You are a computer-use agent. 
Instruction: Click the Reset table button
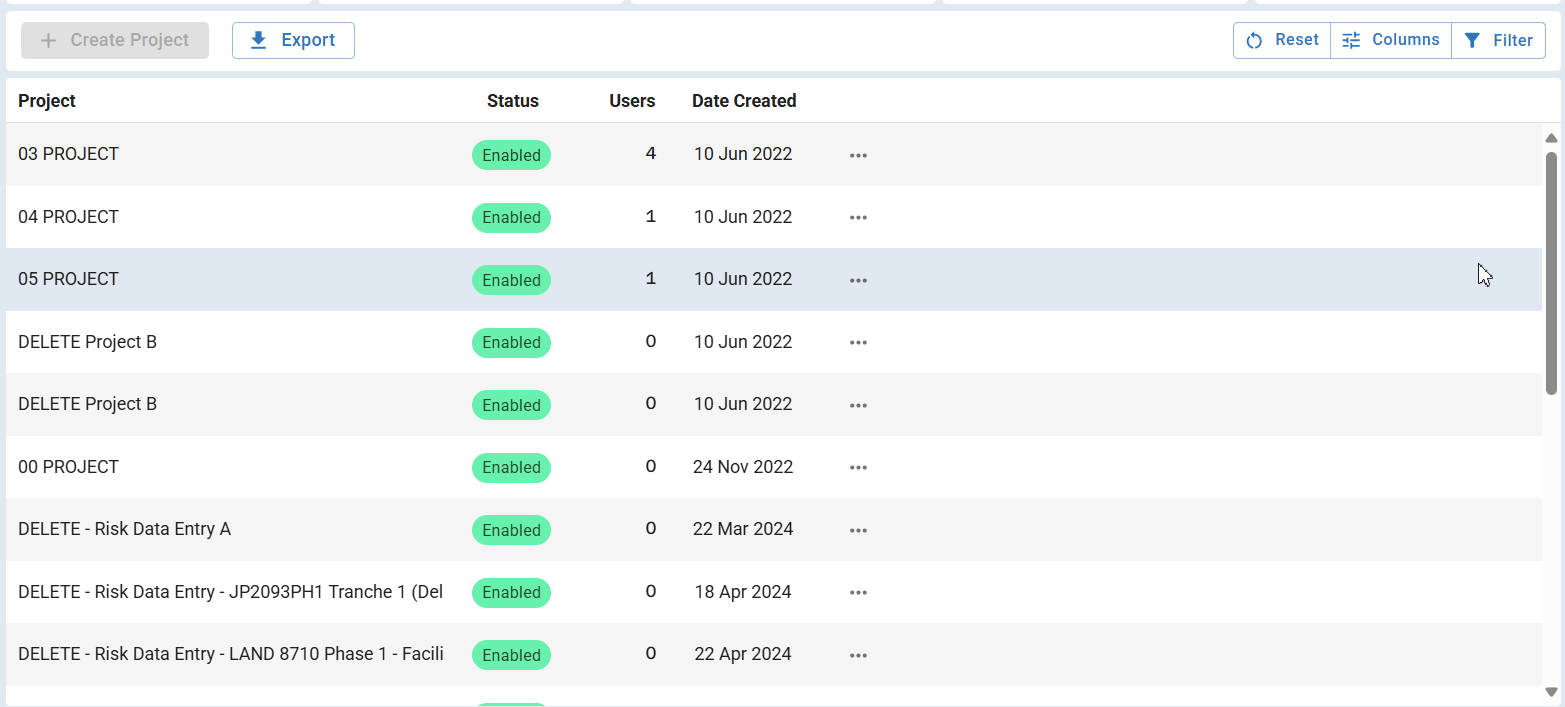1282,40
